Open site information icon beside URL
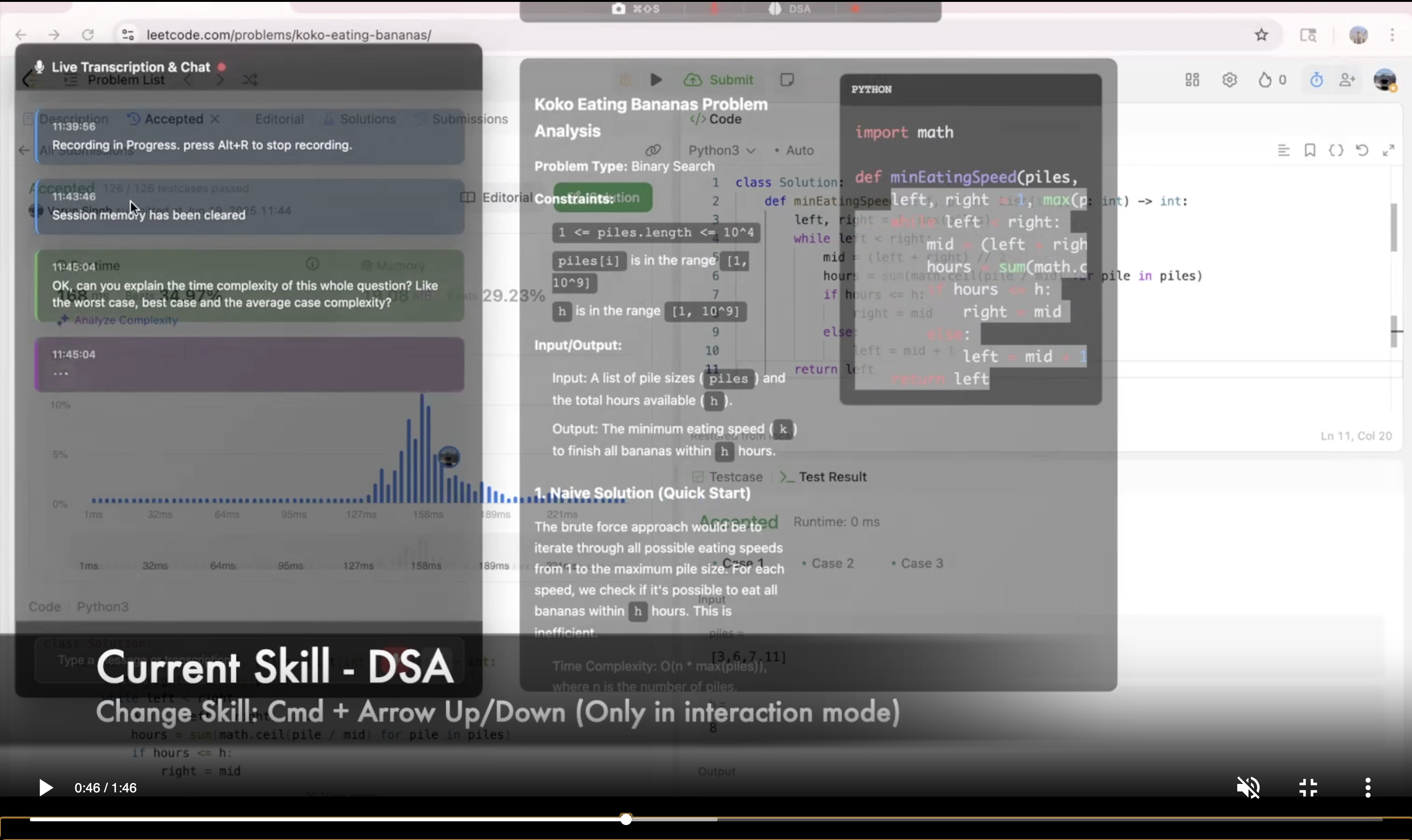The image size is (1412, 840). pyautogui.click(x=128, y=35)
